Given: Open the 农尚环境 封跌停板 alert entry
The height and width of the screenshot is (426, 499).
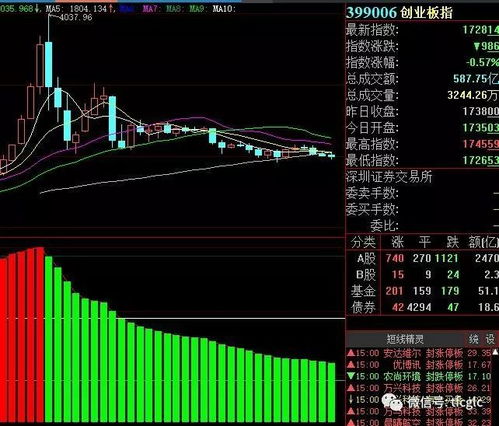Looking at the screenshot, I should (x=419, y=376).
